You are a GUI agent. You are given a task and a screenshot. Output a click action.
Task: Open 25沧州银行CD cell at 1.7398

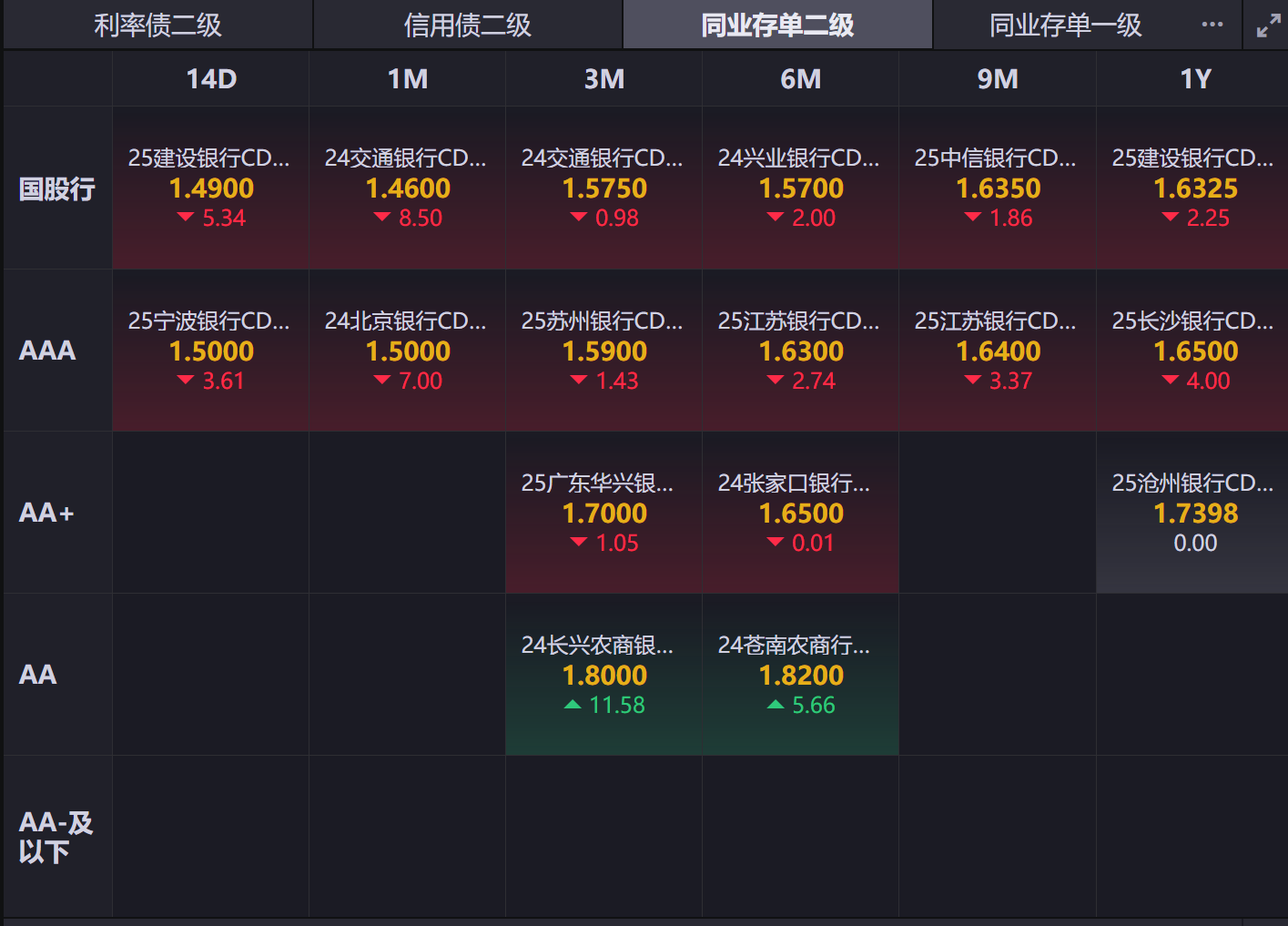pyautogui.click(x=1192, y=513)
